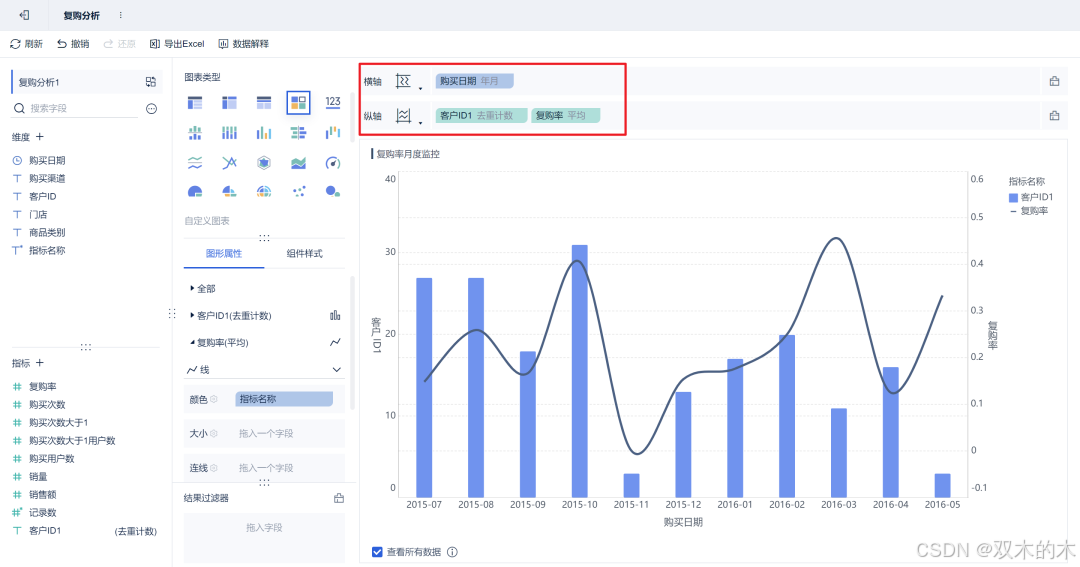Screen dimensions: 1080x567
Task: Click the gear icon beside 大小
Action: 214,433
